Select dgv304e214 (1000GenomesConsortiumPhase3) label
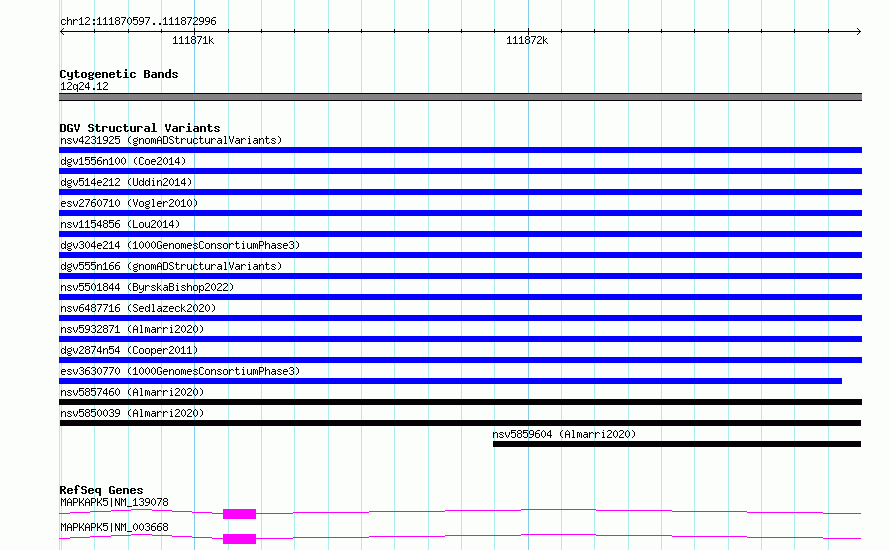 click(180, 245)
